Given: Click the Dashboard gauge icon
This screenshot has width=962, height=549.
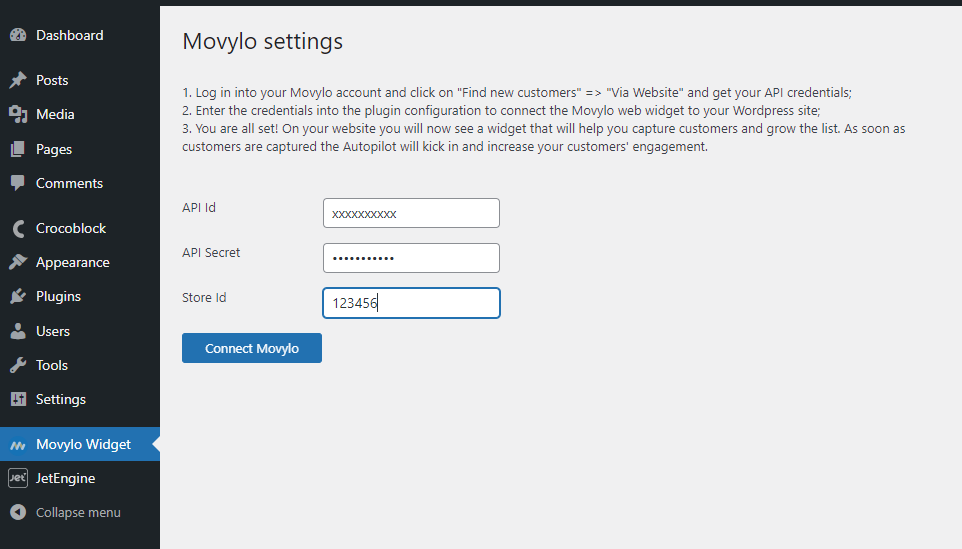Looking at the screenshot, I should click(x=18, y=35).
